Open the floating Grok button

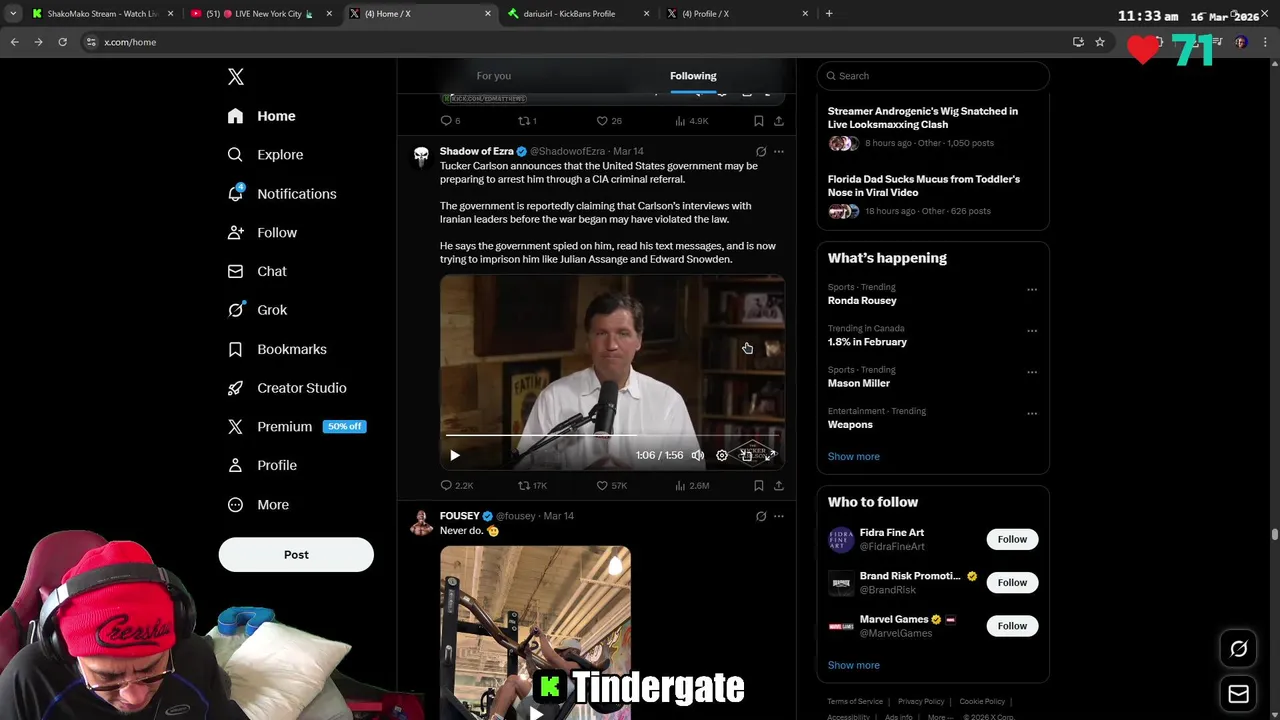(x=1239, y=649)
